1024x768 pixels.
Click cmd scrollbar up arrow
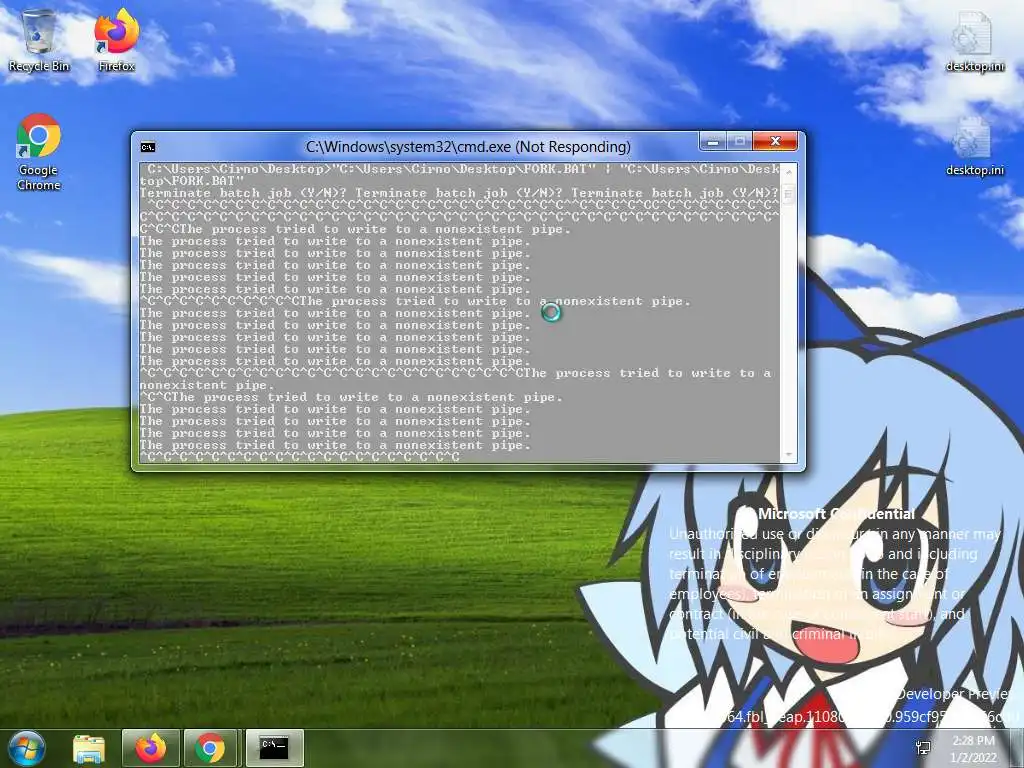[x=788, y=172]
